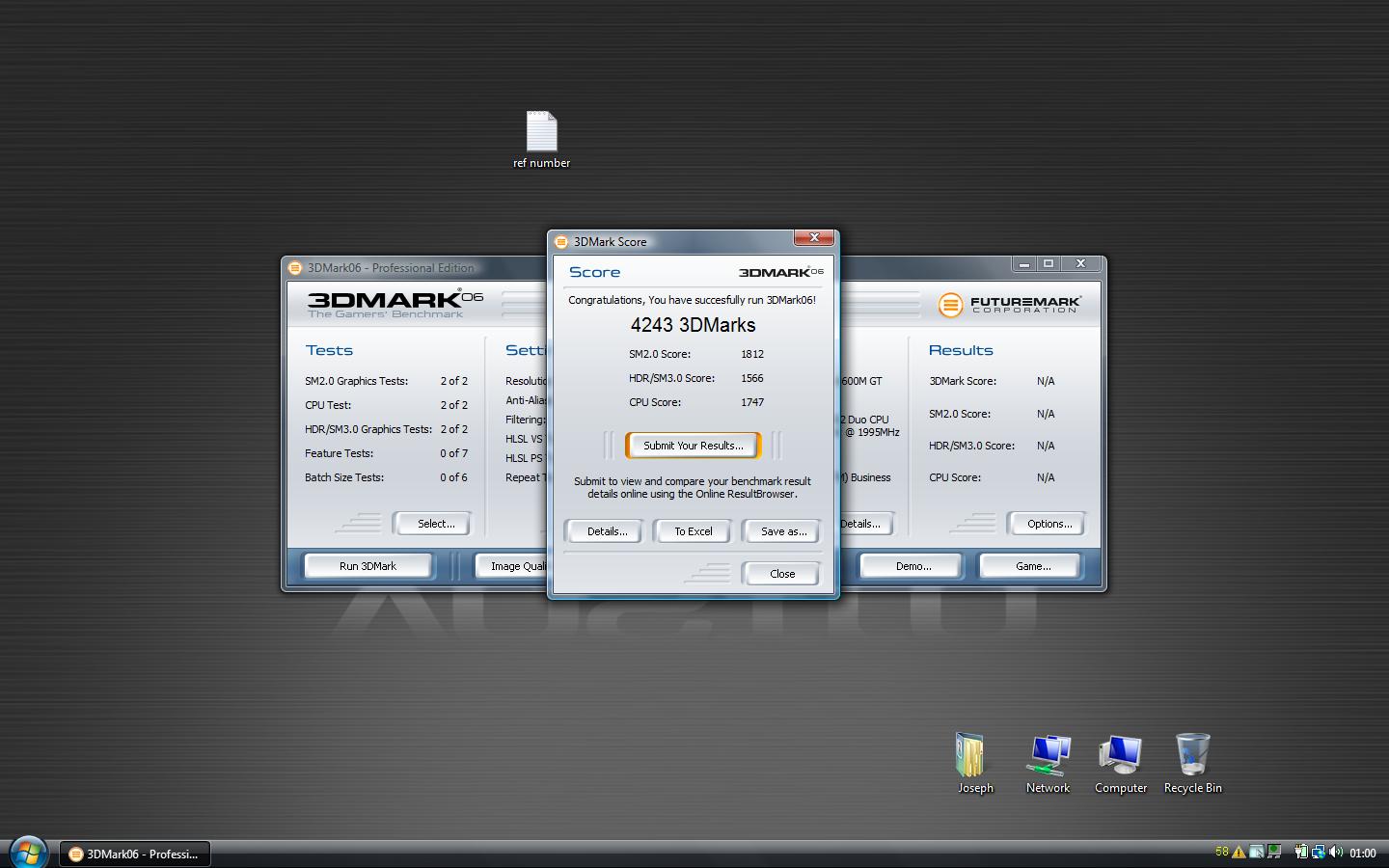The image size is (1389, 868).
Task: Click the Score heading in the dialog
Action: 595,272
